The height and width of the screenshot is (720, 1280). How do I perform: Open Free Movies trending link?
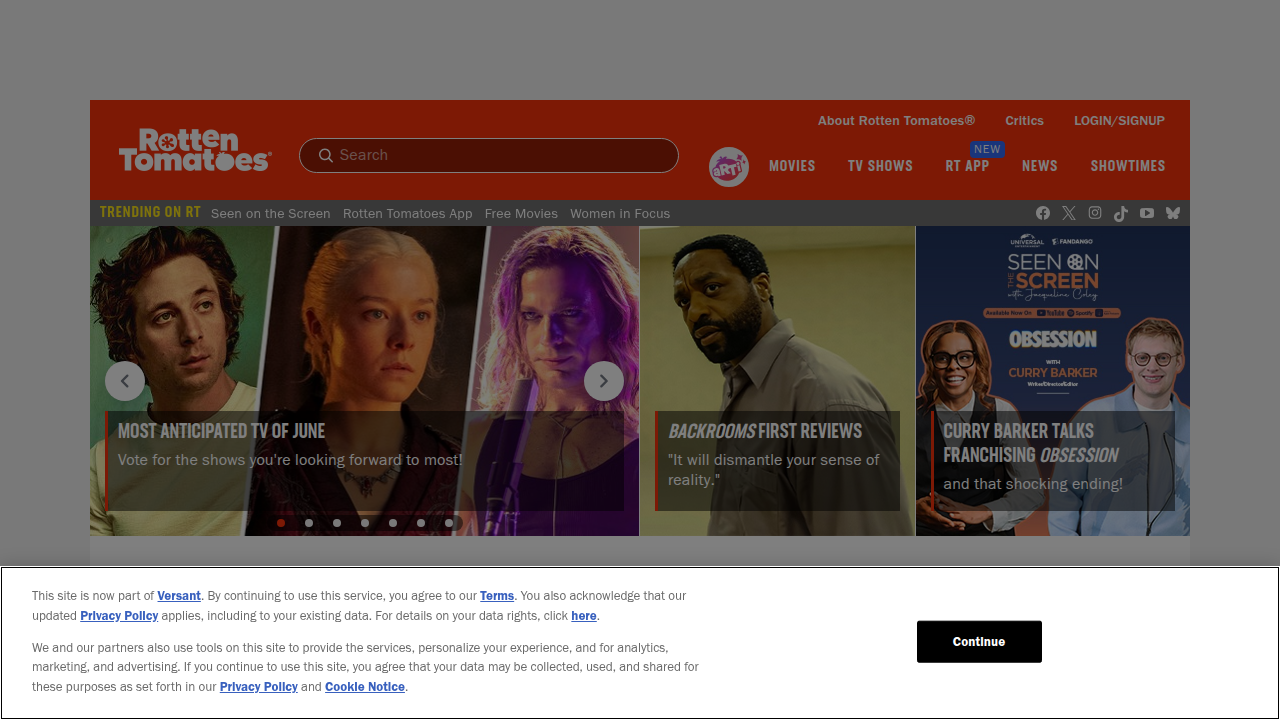[521, 214]
